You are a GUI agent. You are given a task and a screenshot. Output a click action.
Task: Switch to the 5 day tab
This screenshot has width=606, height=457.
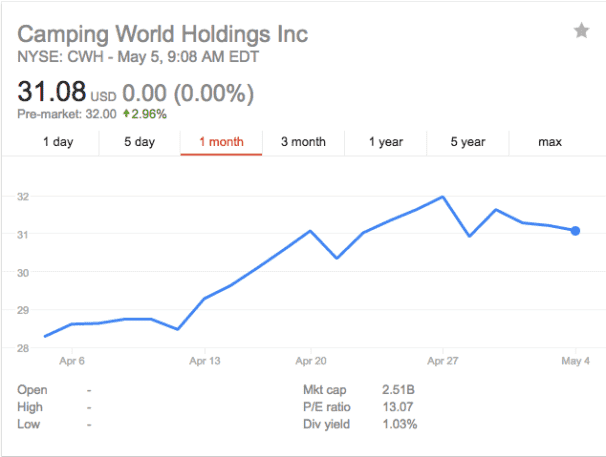[x=140, y=142]
